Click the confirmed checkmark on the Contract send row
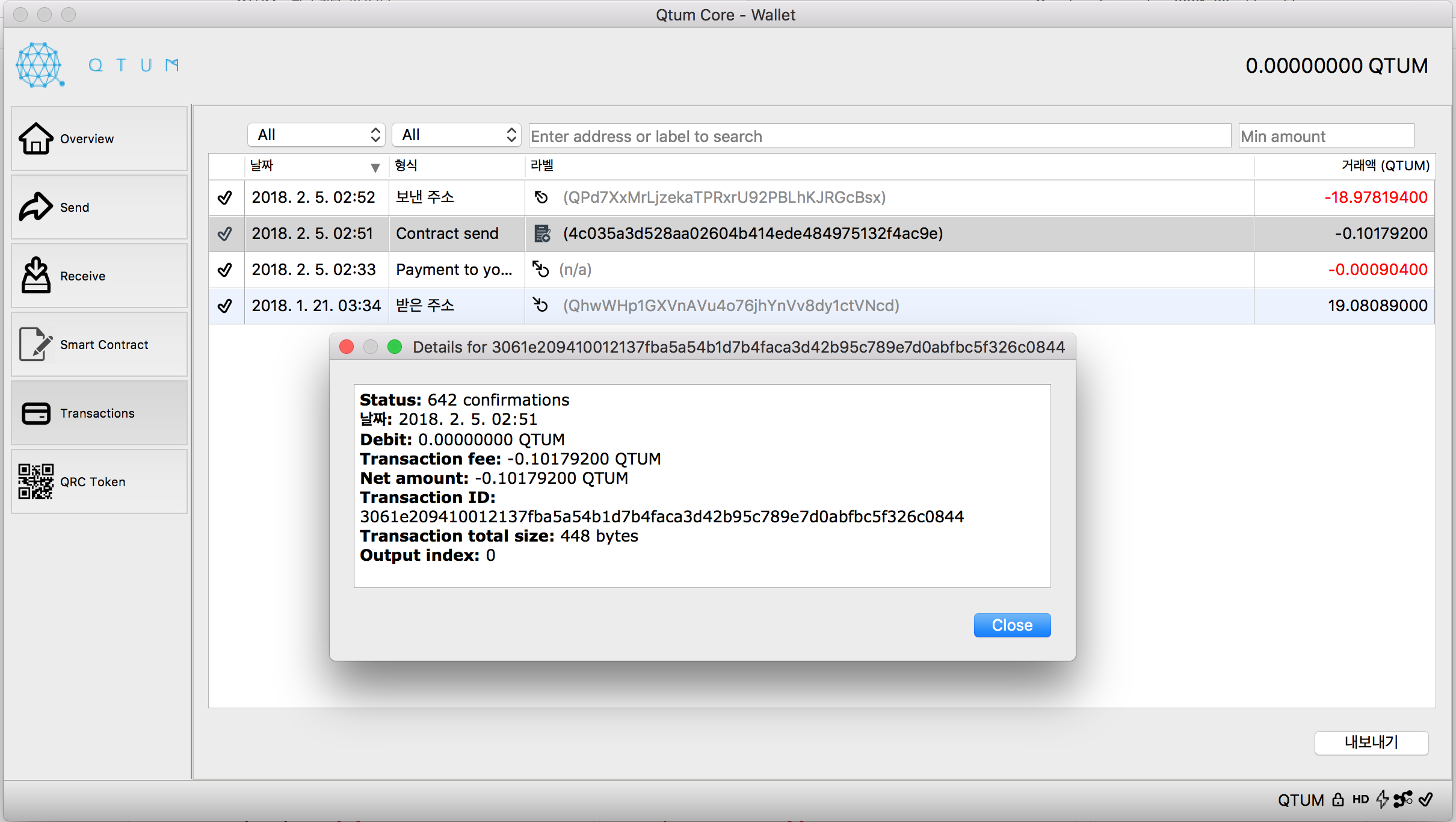 coord(225,233)
